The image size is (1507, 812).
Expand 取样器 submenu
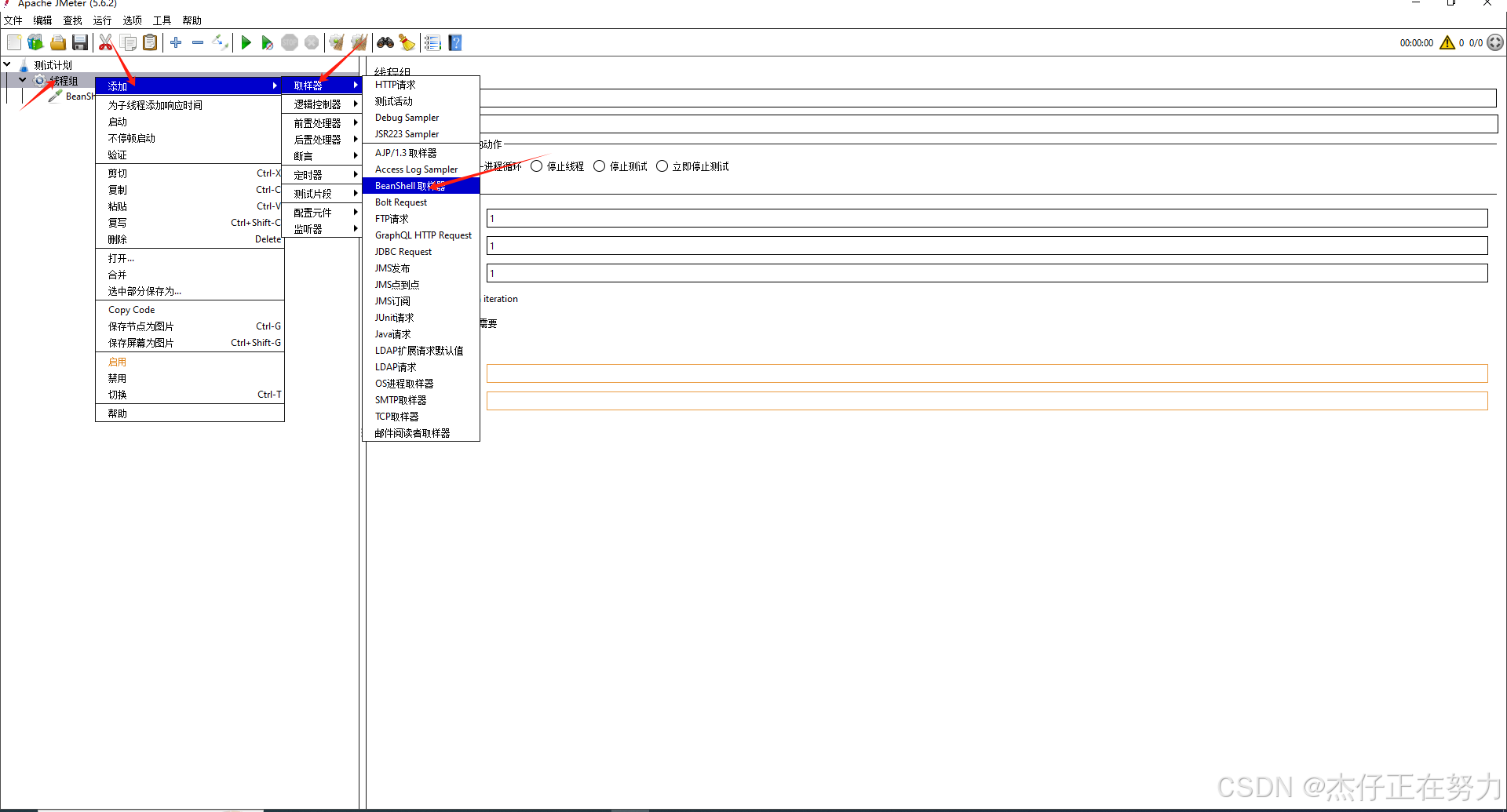[x=323, y=85]
